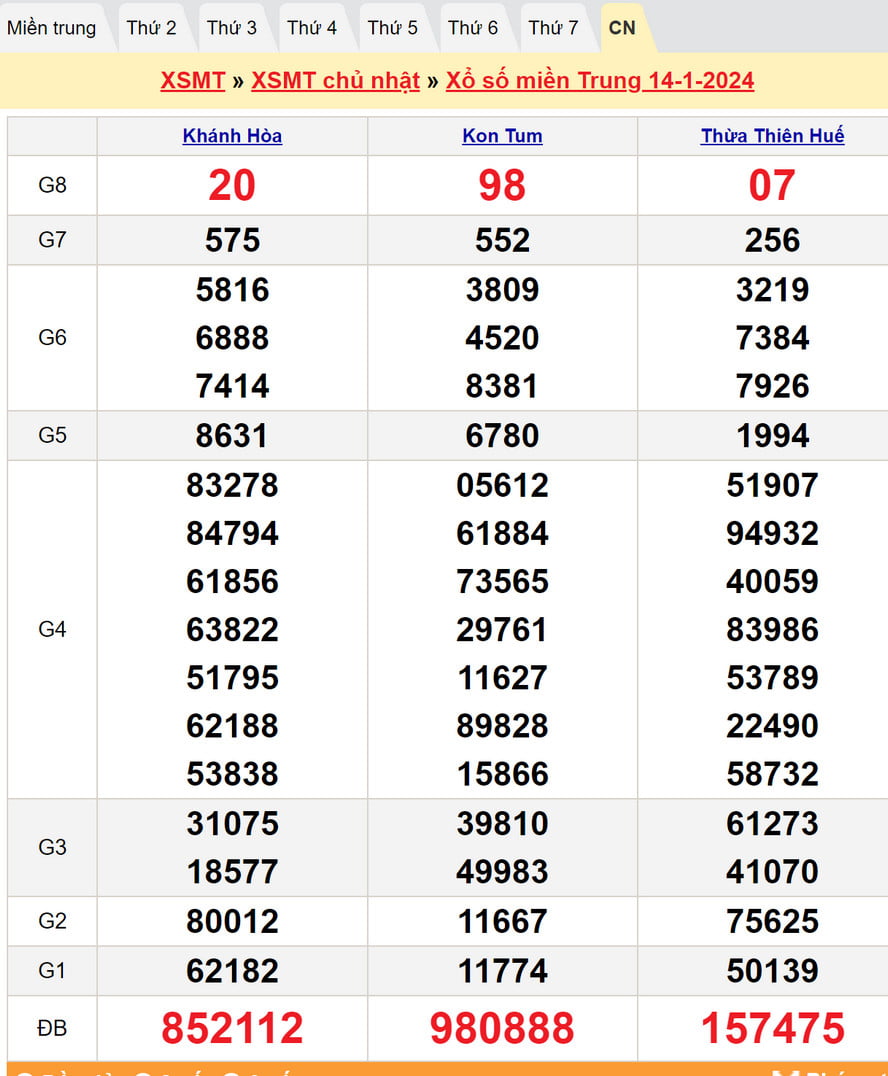Image resolution: width=888 pixels, height=1076 pixels.
Task: Click Thừa Thiên Huế special prize 157475
Action: tap(772, 1028)
